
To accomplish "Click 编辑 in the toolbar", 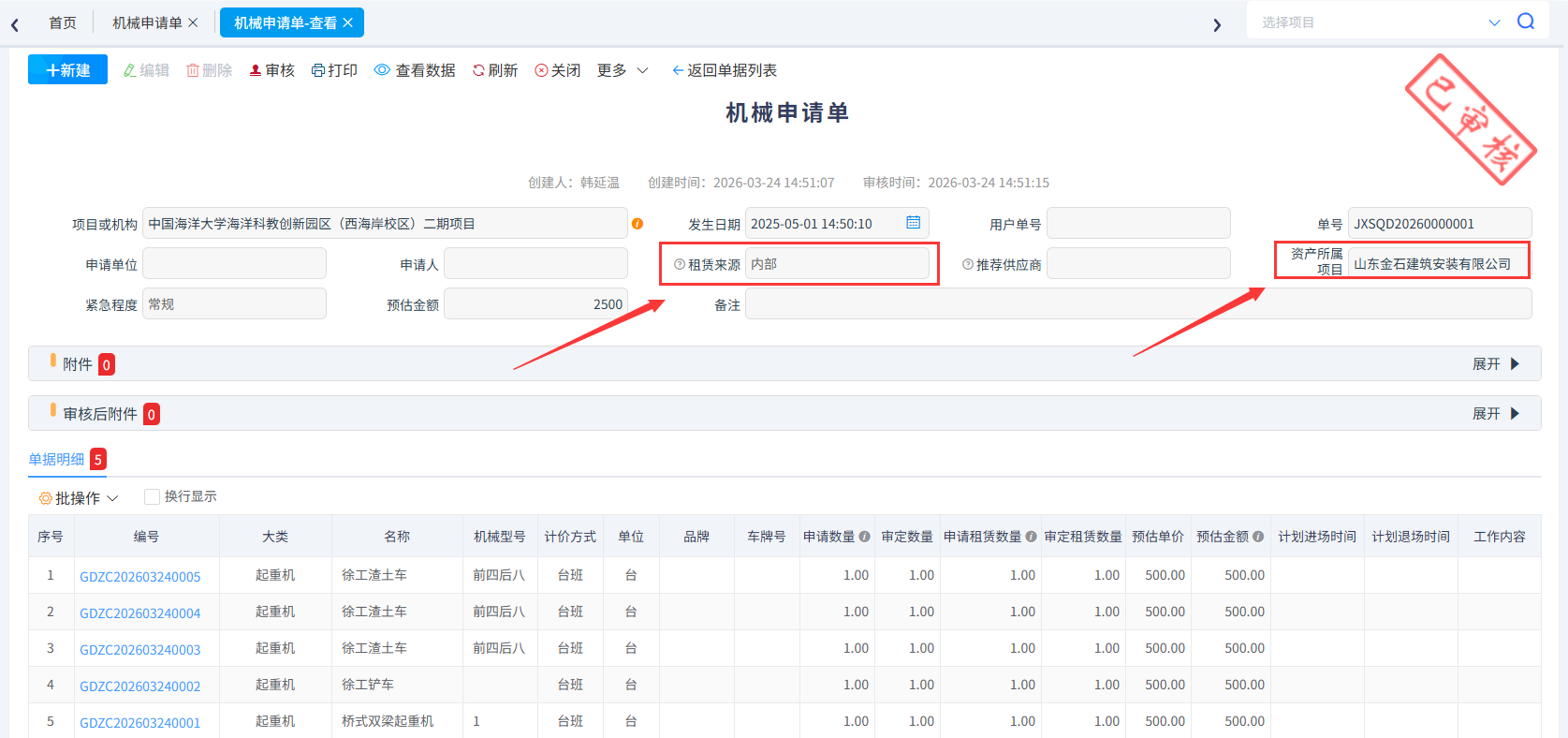I will point(146,70).
